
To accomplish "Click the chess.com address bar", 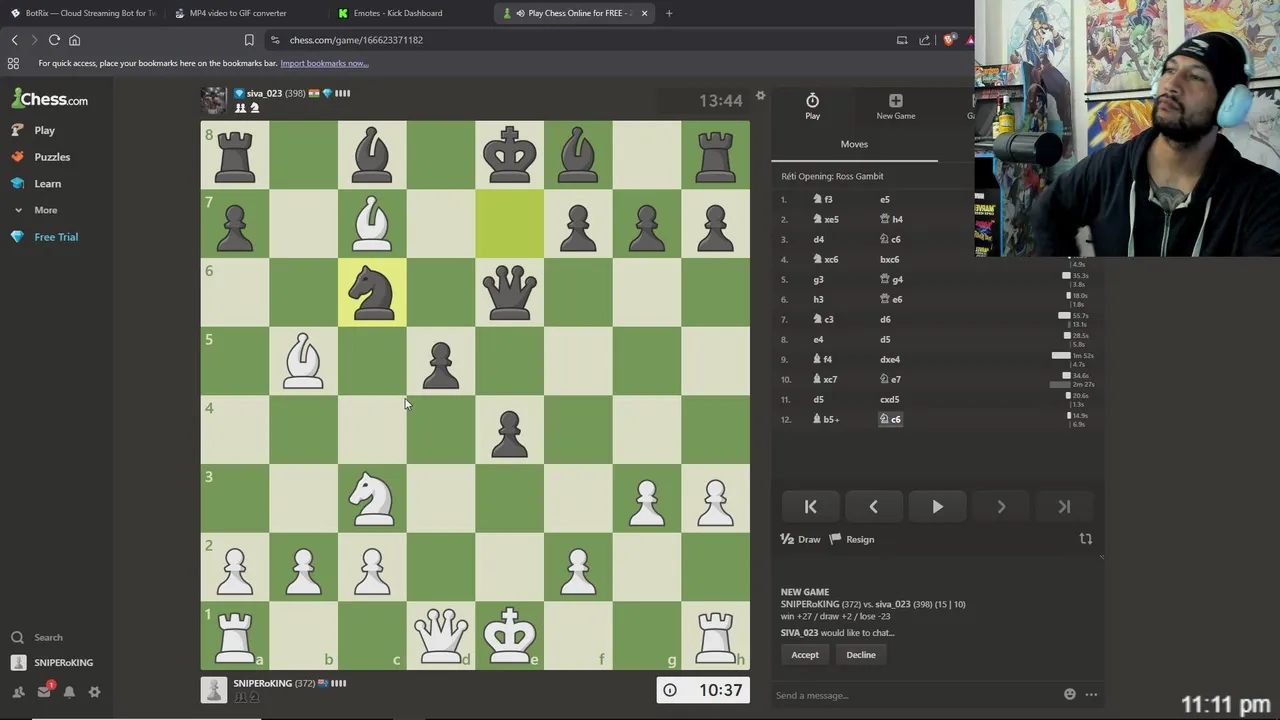I will (x=580, y=40).
